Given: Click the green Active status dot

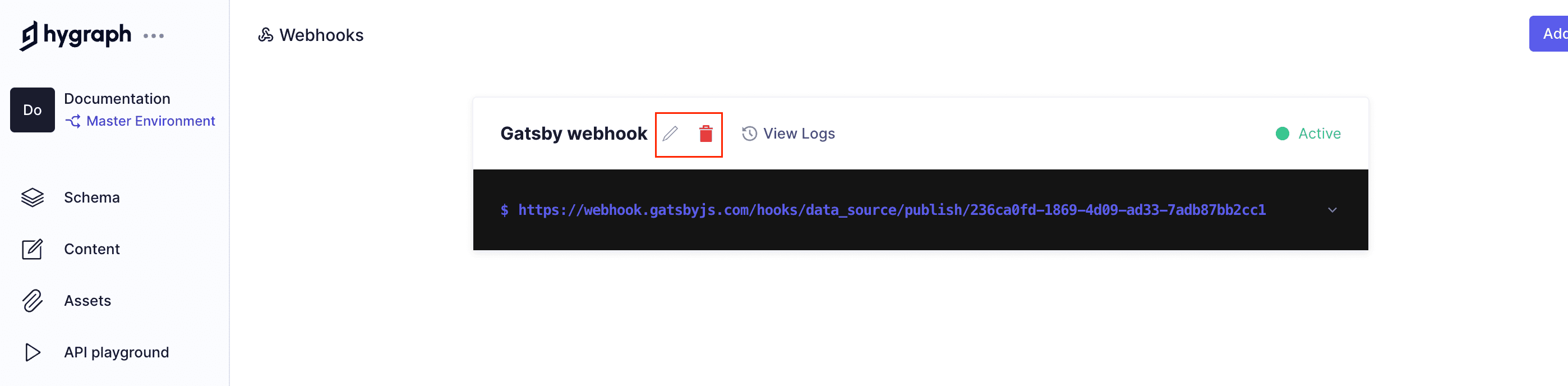Looking at the screenshot, I should point(1284,134).
